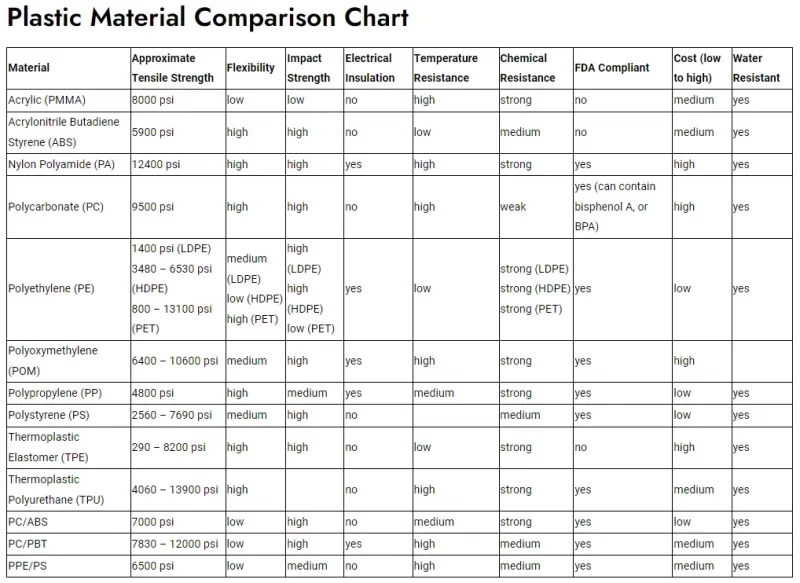Select the 12400 psi tensile strength cell
This screenshot has height=583, width=800.
point(156,164)
